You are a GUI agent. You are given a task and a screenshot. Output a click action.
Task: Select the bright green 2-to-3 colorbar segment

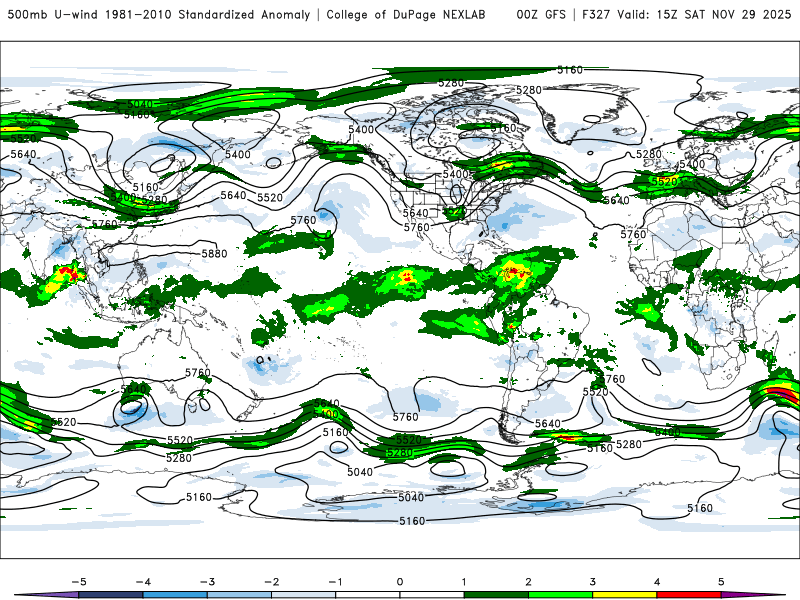coord(560,595)
